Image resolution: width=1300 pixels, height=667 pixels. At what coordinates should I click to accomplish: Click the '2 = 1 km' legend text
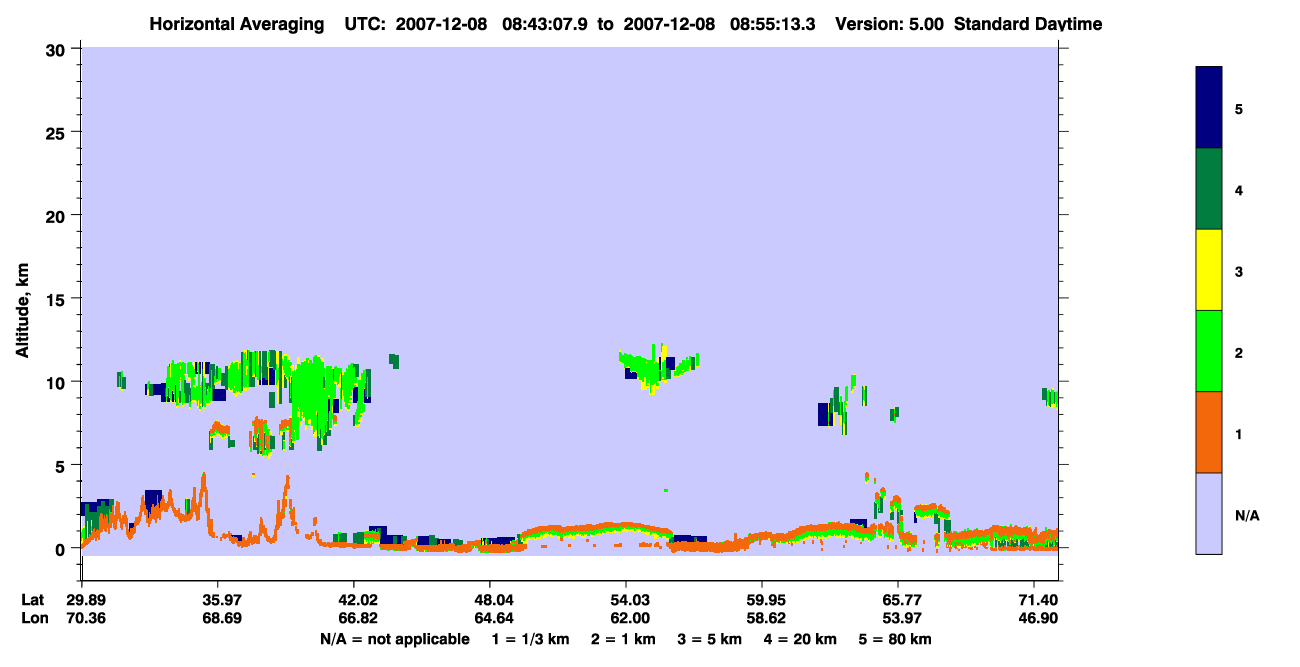(623, 639)
